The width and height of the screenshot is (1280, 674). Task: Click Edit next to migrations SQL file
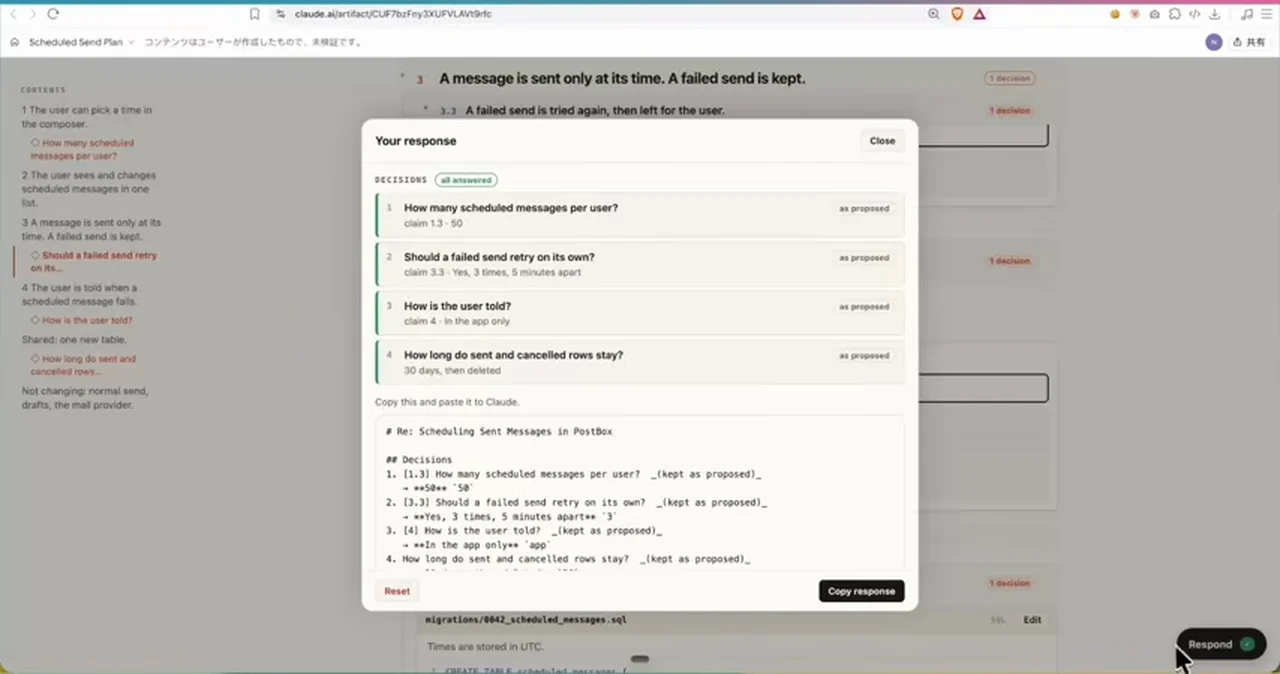(x=1032, y=620)
